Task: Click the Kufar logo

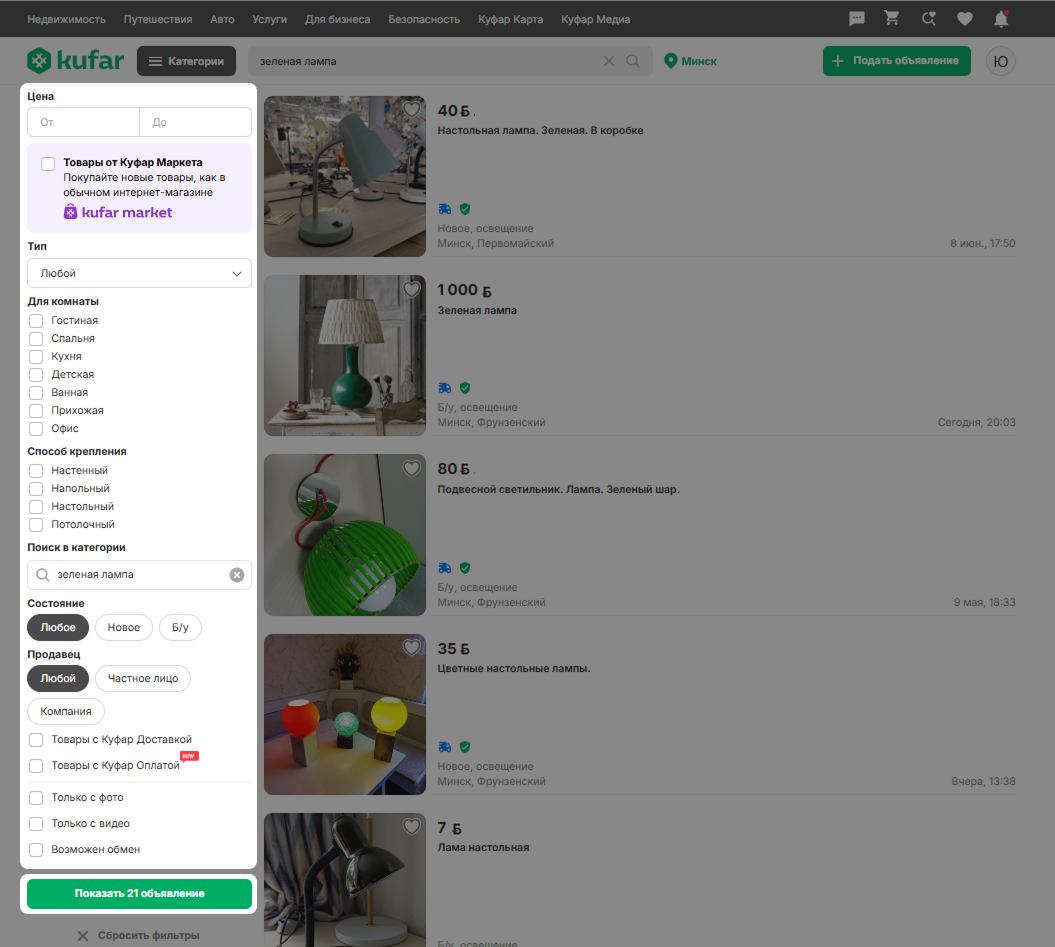Action: tap(75, 61)
